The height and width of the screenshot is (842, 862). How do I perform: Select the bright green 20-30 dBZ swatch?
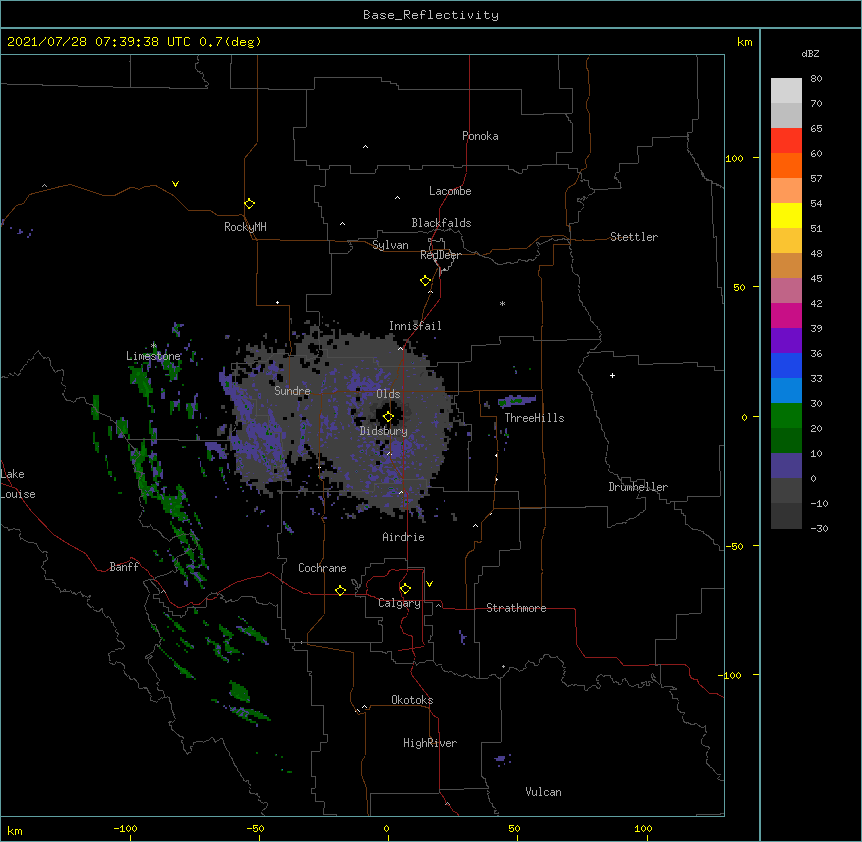(x=786, y=416)
